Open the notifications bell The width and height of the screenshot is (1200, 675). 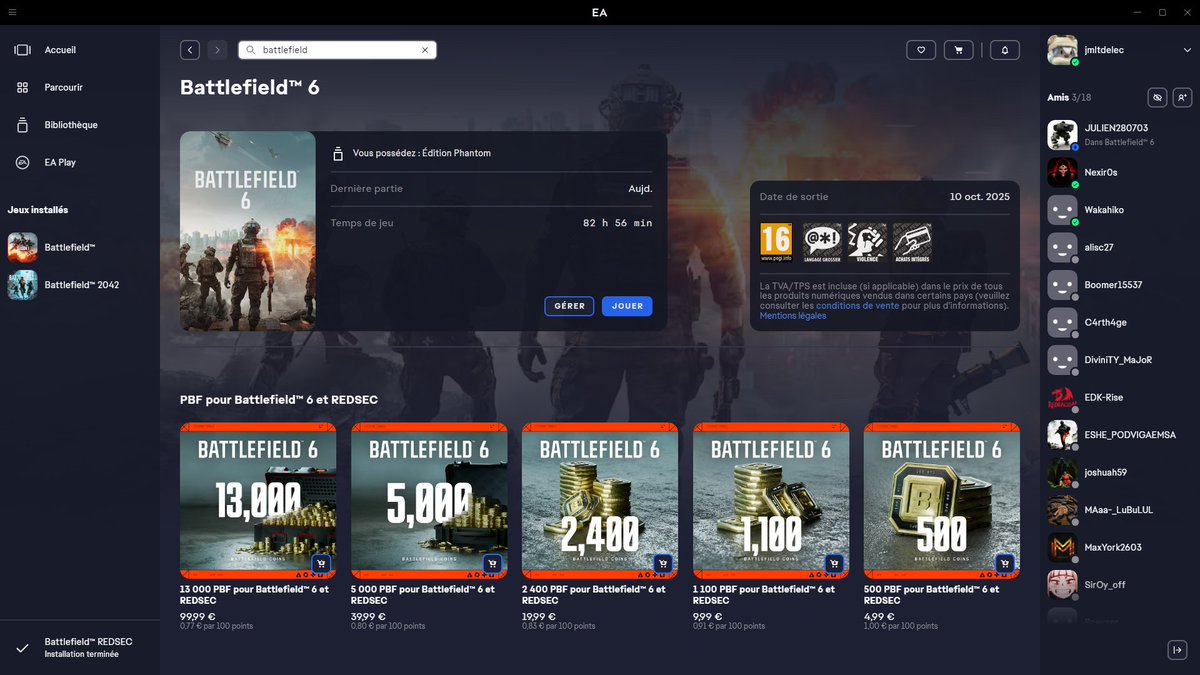[1005, 50]
